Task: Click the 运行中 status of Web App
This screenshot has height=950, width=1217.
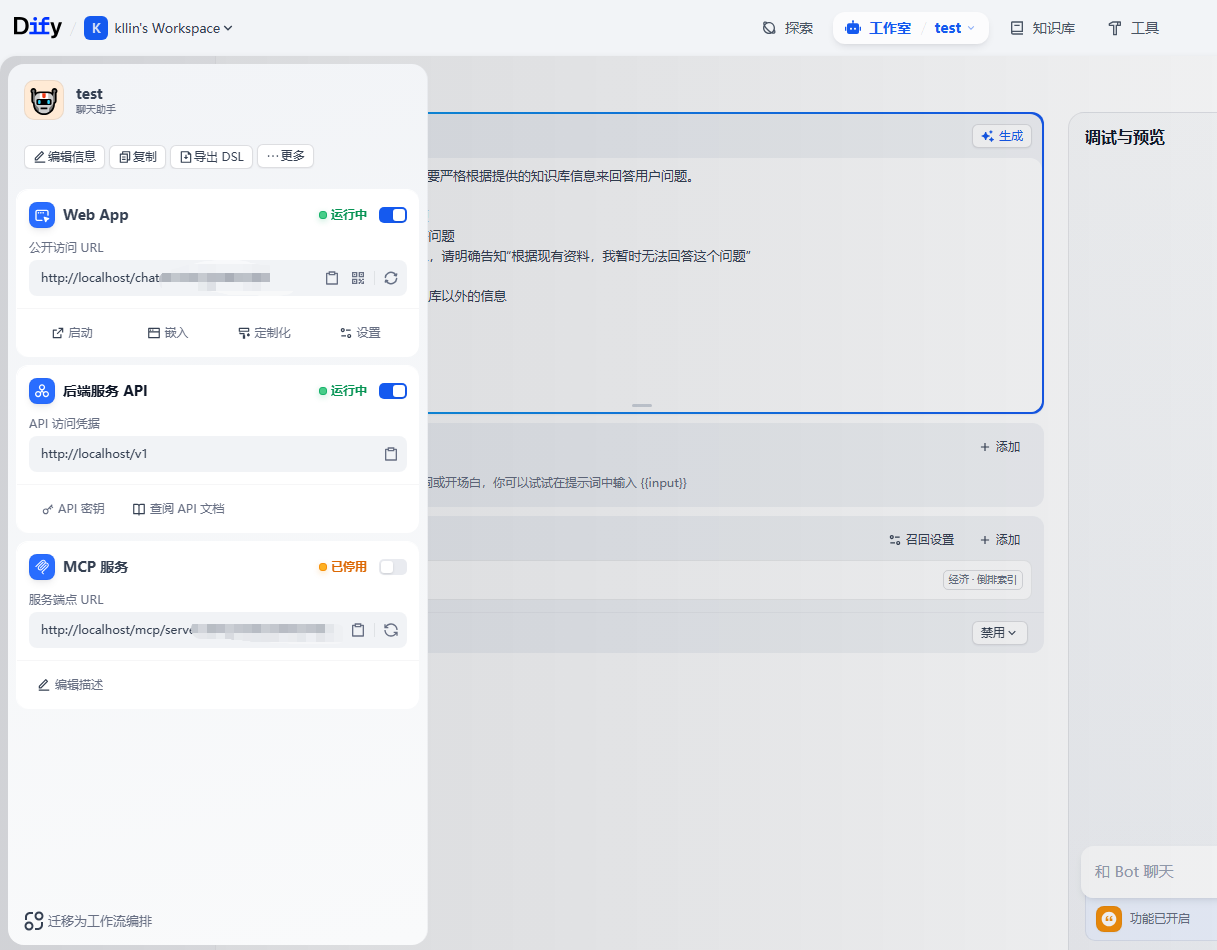Action: 343,215
